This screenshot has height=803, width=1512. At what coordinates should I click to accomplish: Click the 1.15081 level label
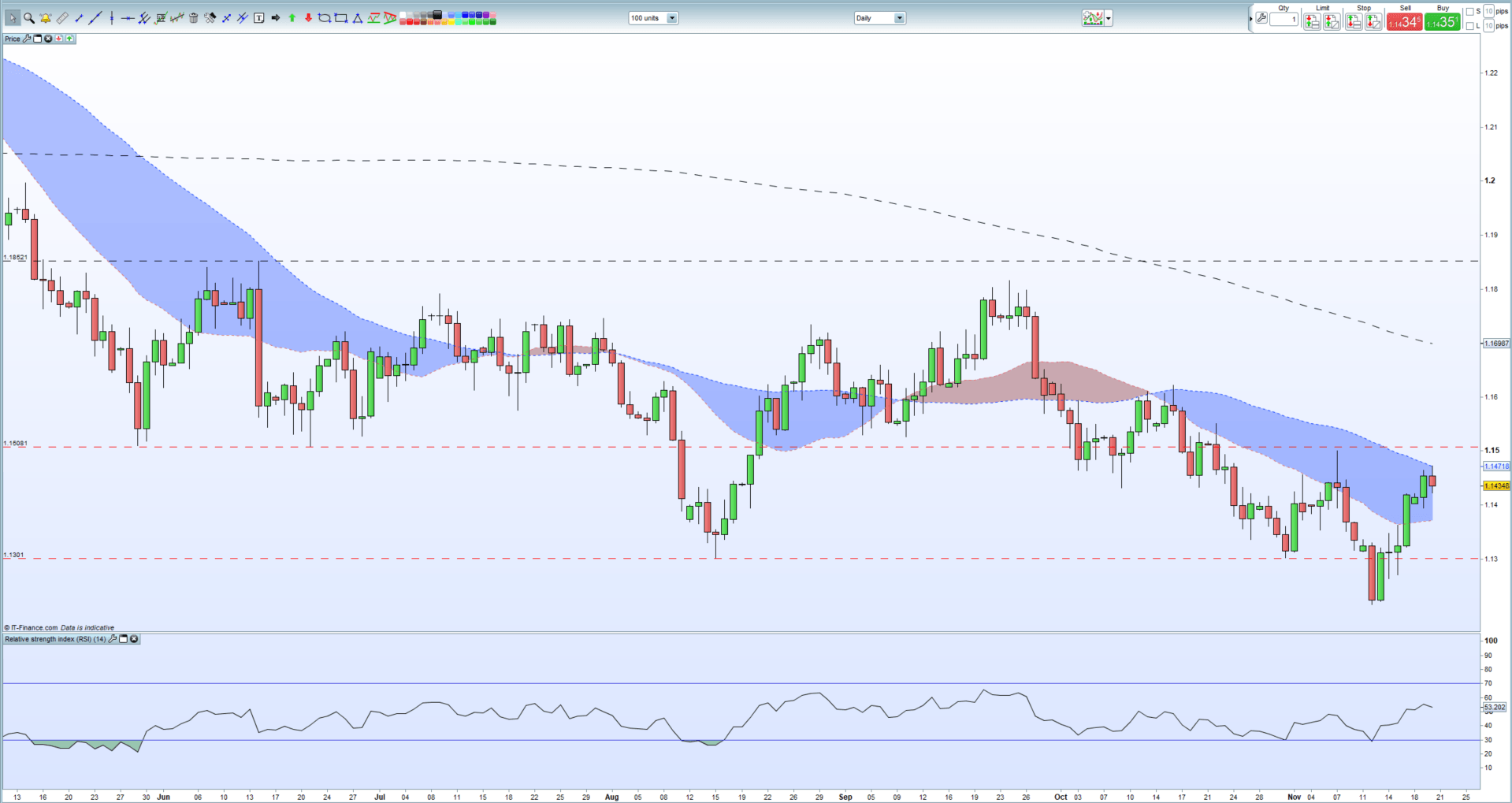[x=16, y=444]
